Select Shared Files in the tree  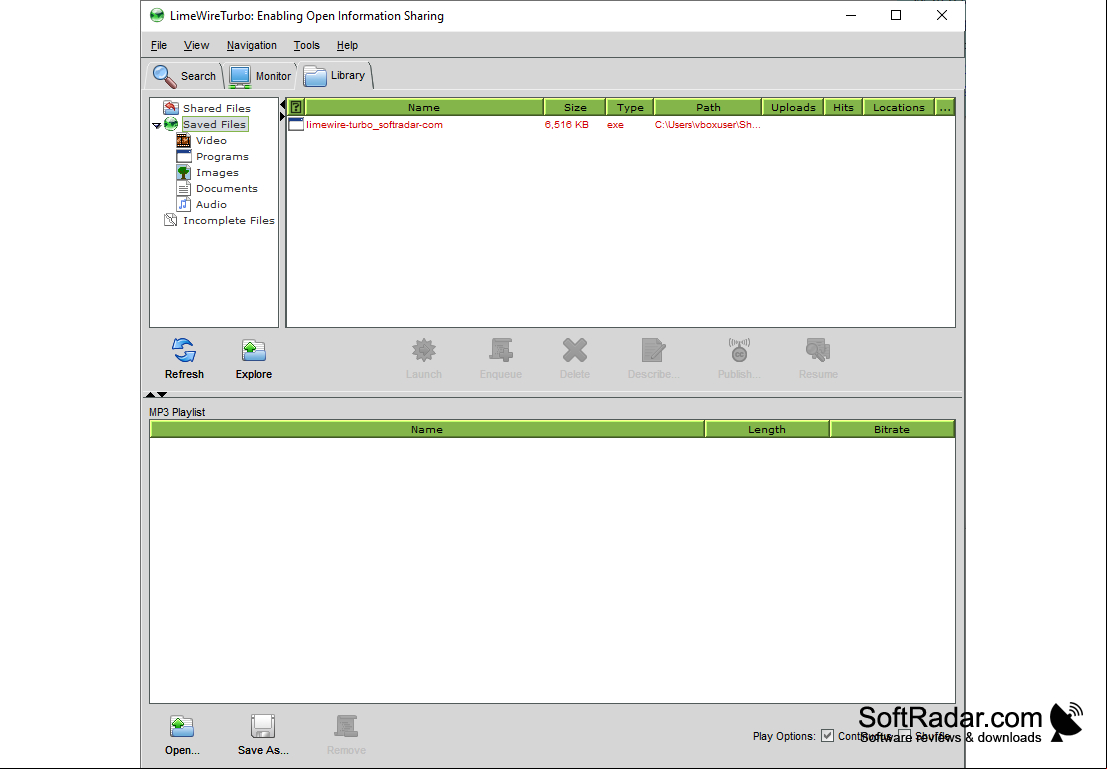pyautogui.click(x=217, y=108)
